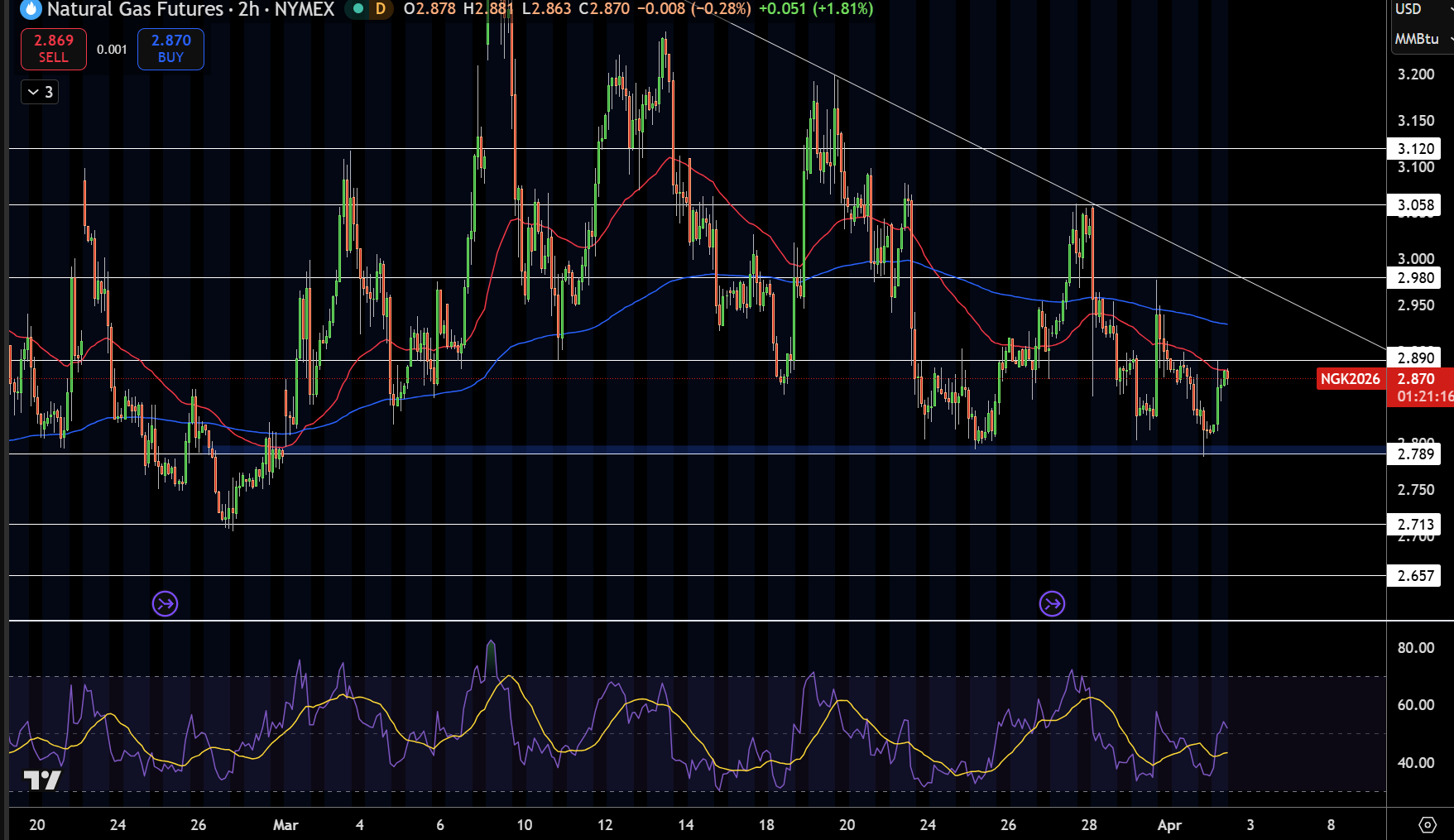Image resolution: width=1454 pixels, height=840 pixels.
Task: Click the Natural Gas flame symbol icon
Action: [x=31, y=9]
